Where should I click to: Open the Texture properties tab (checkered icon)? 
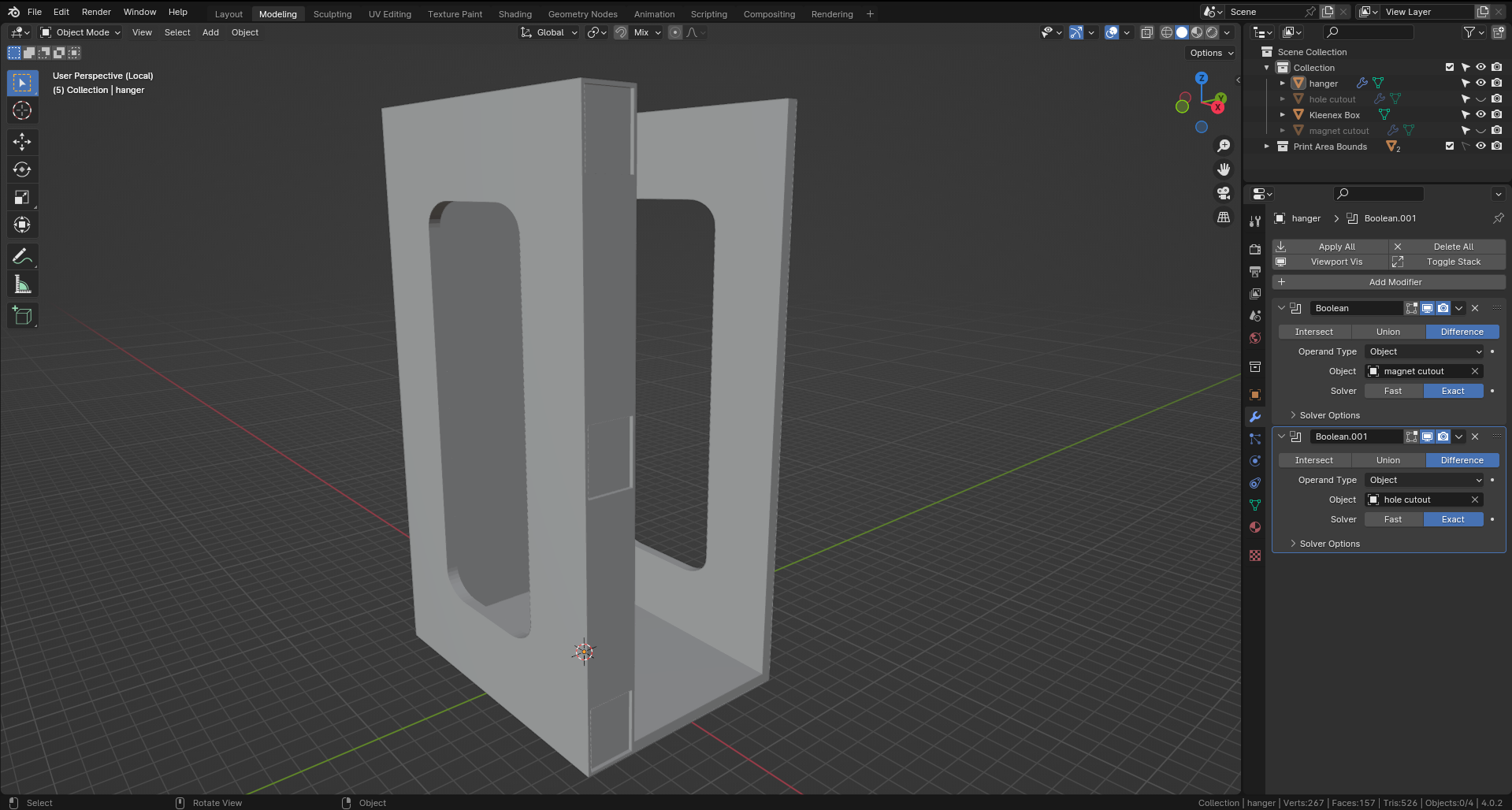coord(1254,555)
